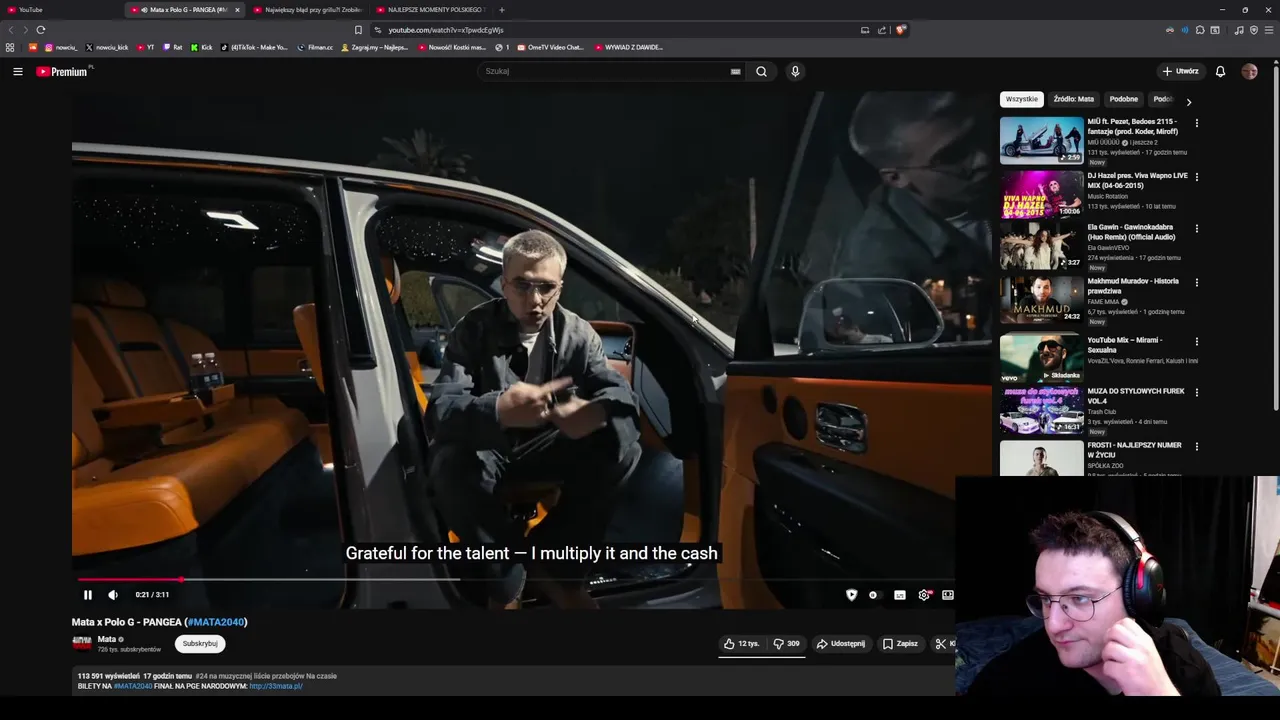Image resolution: width=1280 pixels, height=720 pixels.
Task: Pause the video playback
Action: click(x=87, y=595)
